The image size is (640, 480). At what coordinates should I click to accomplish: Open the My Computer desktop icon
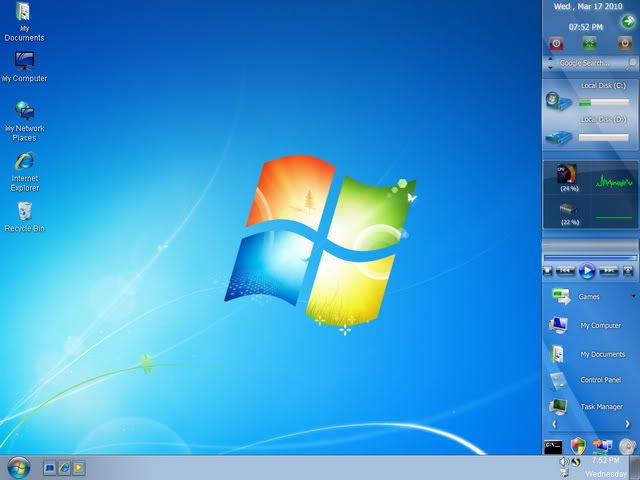(24, 67)
